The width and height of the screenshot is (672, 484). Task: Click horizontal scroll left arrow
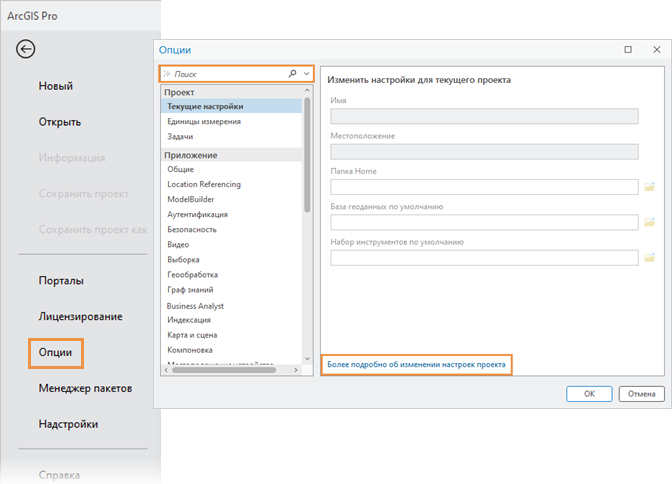click(x=166, y=370)
